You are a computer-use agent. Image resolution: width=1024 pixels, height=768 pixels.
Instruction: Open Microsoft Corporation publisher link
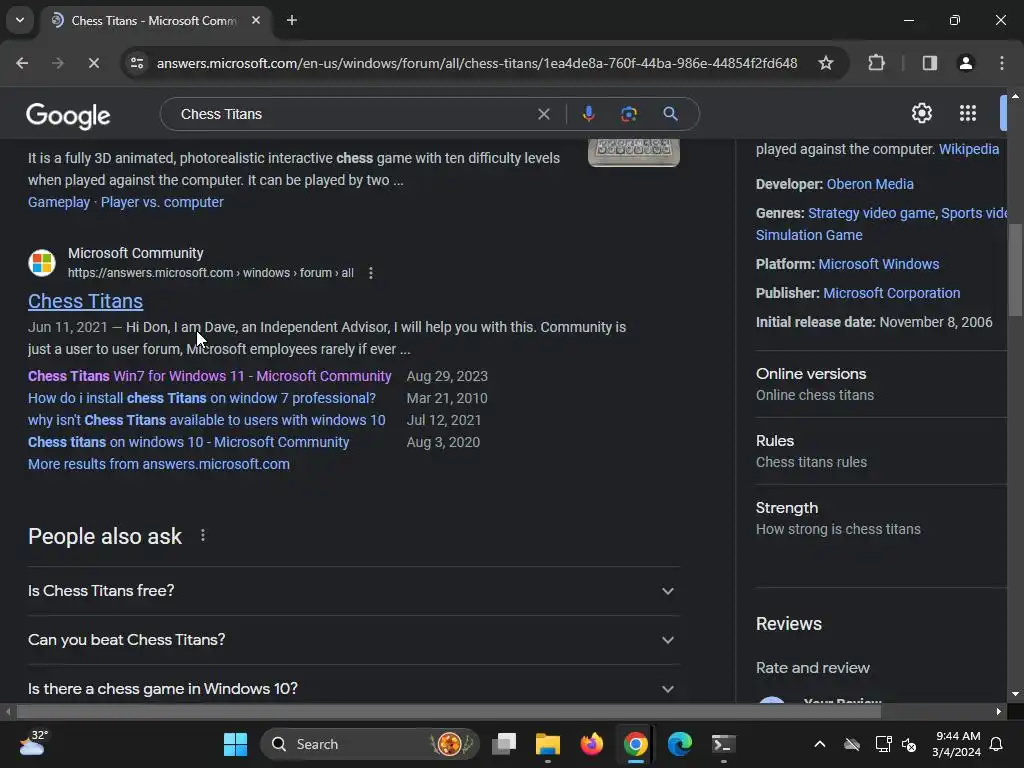click(891, 293)
